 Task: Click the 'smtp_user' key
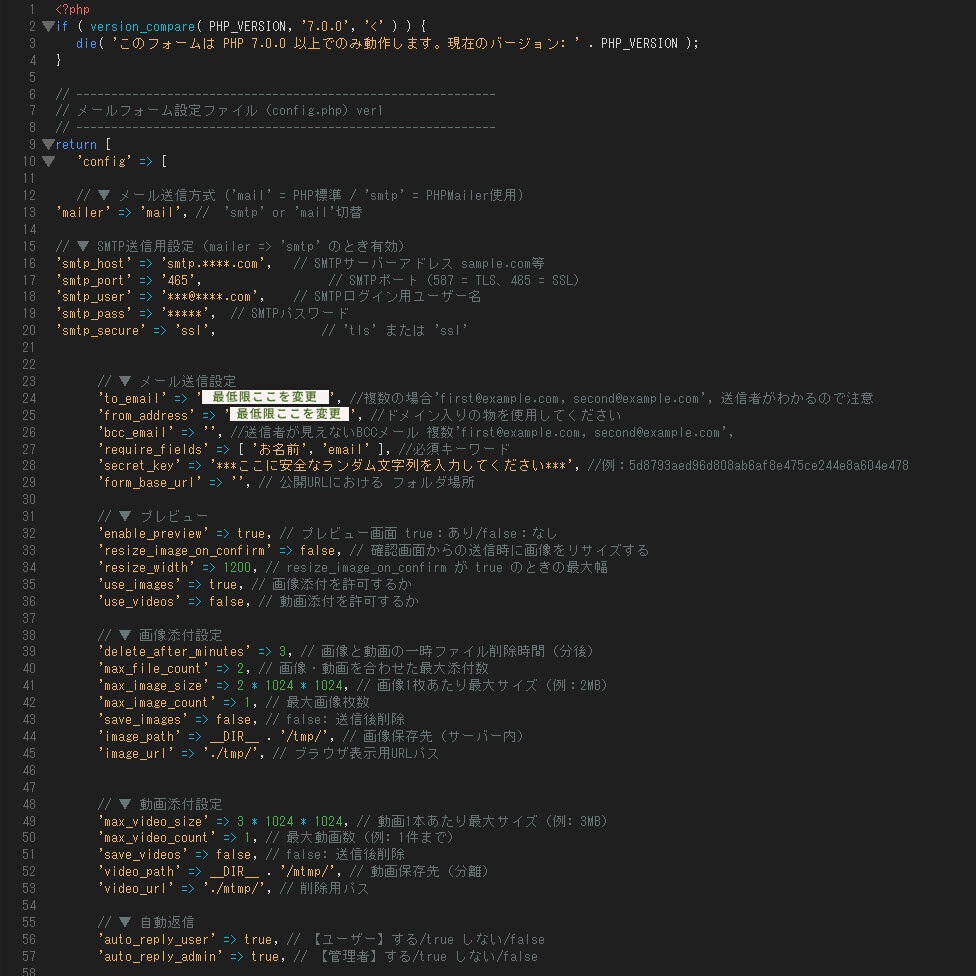tap(94, 297)
